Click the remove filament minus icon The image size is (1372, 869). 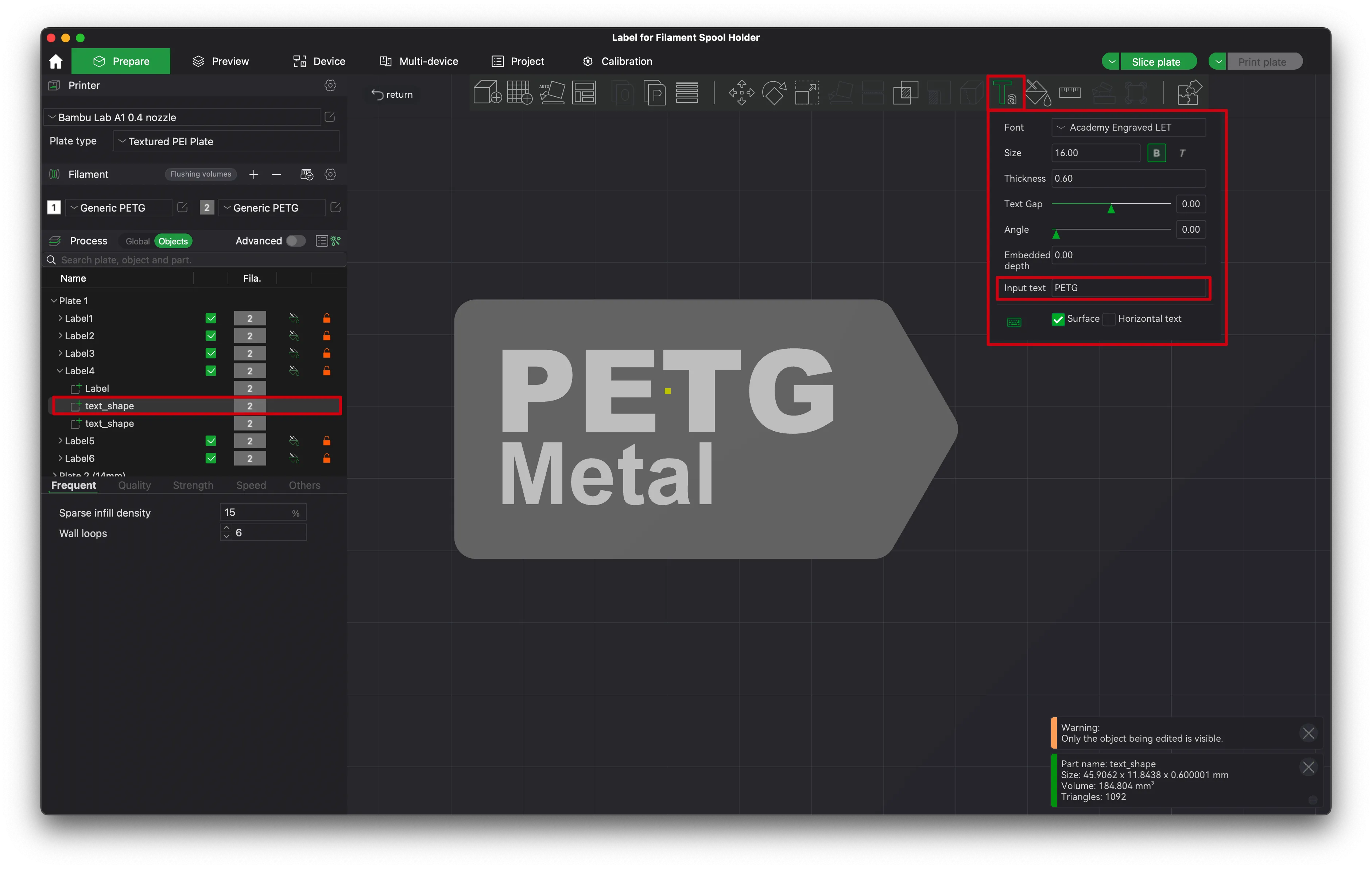(x=276, y=174)
